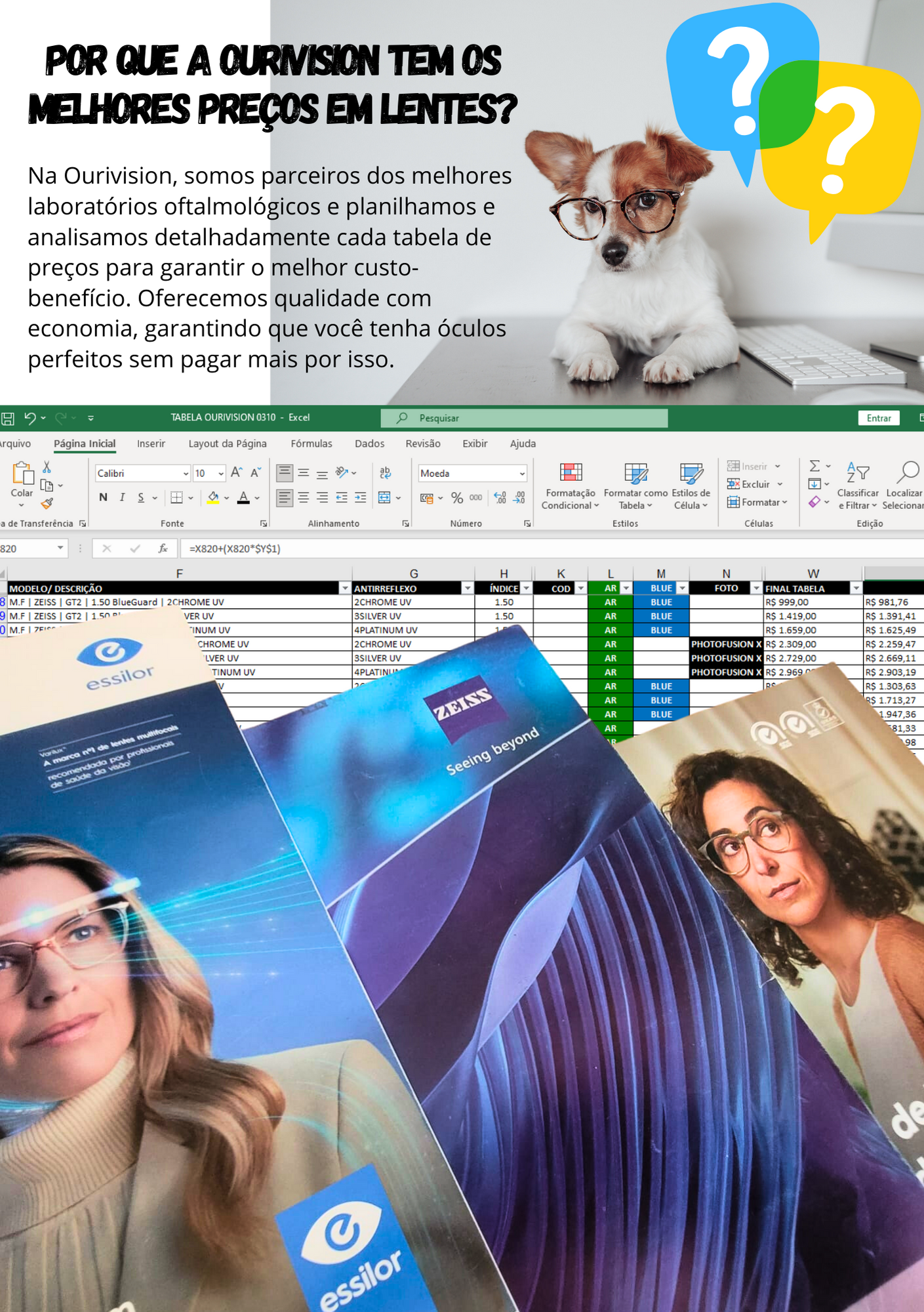Click the AutoSum sigma icon
The height and width of the screenshot is (1312, 924).
point(814,466)
